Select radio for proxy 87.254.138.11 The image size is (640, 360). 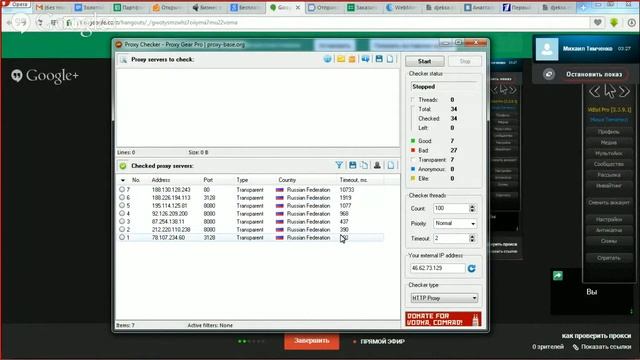click(122, 221)
